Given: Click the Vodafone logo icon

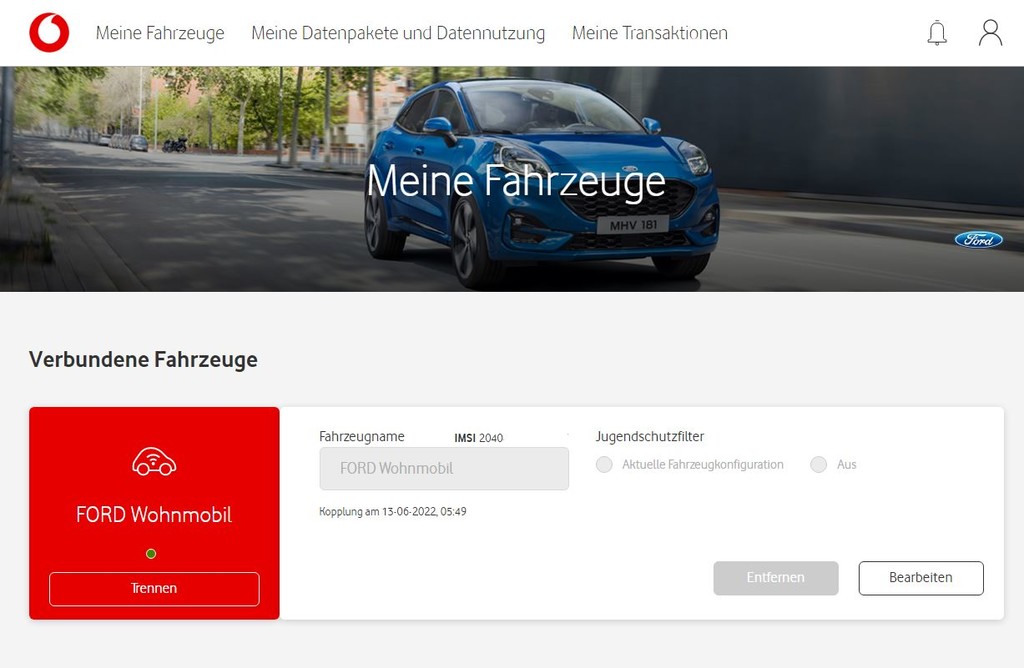Looking at the screenshot, I should (x=49, y=33).
